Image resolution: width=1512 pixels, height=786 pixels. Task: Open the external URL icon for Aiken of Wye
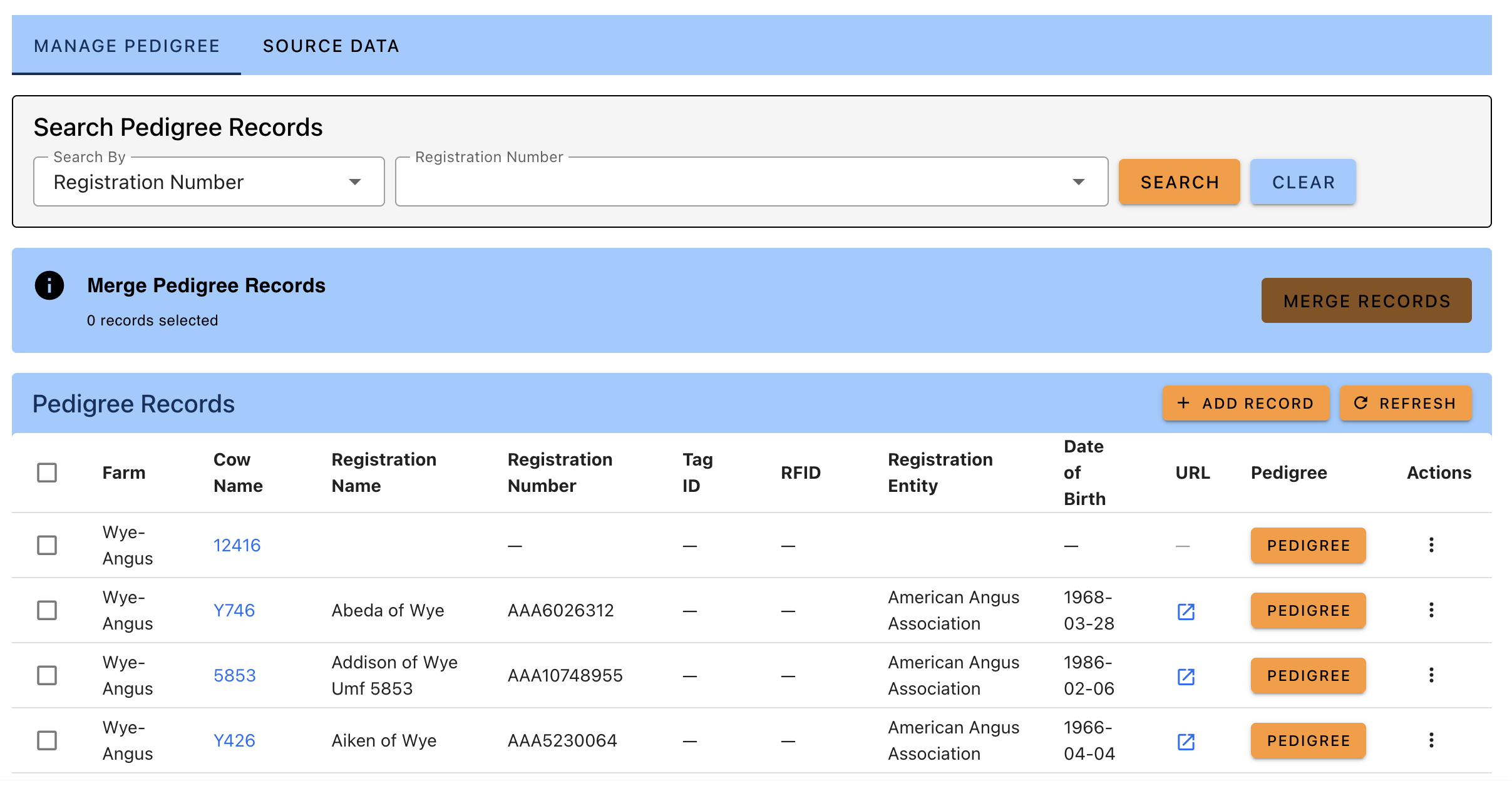click(1186, 742)
